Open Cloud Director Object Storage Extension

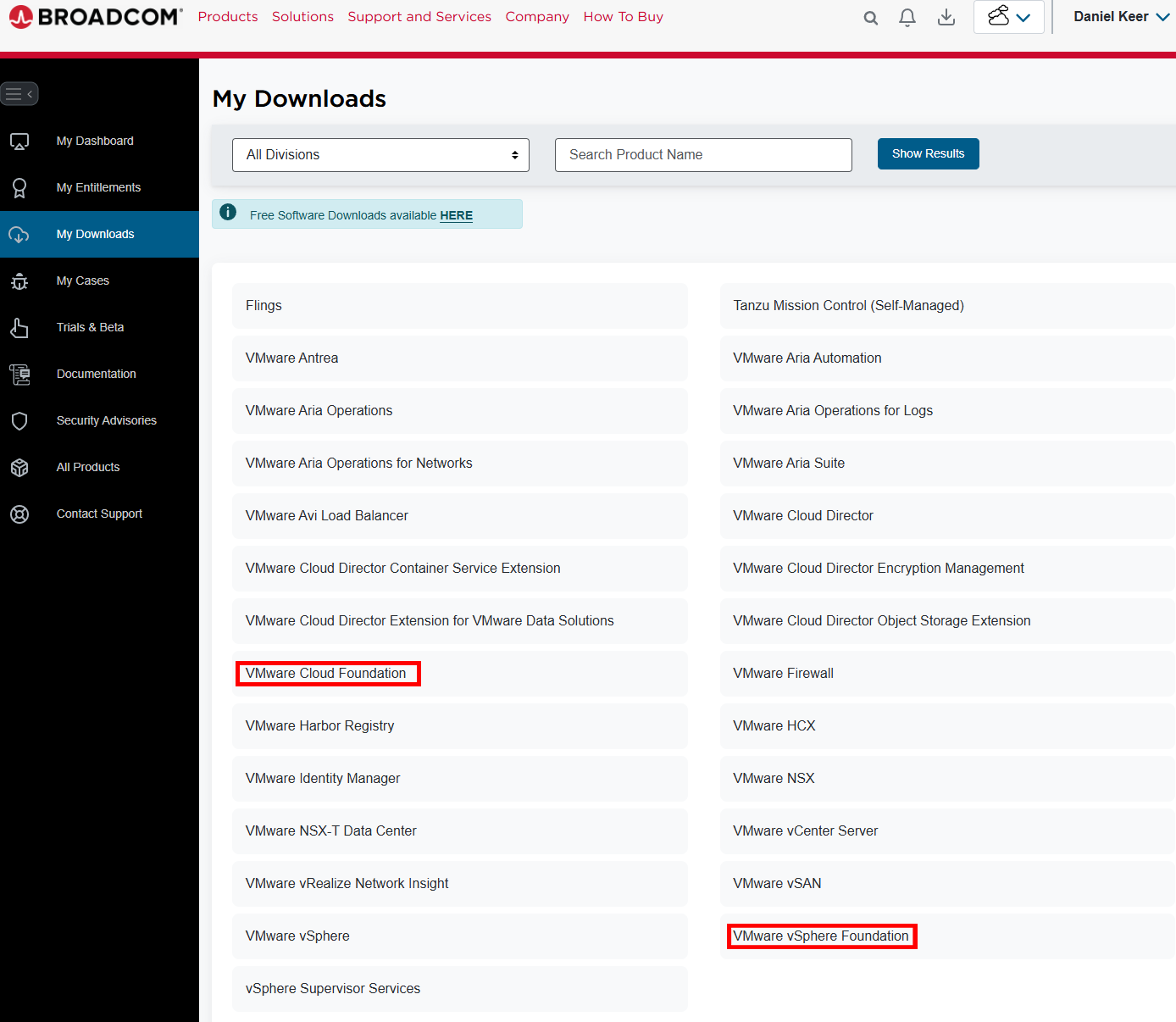click(x=947, y=621)
